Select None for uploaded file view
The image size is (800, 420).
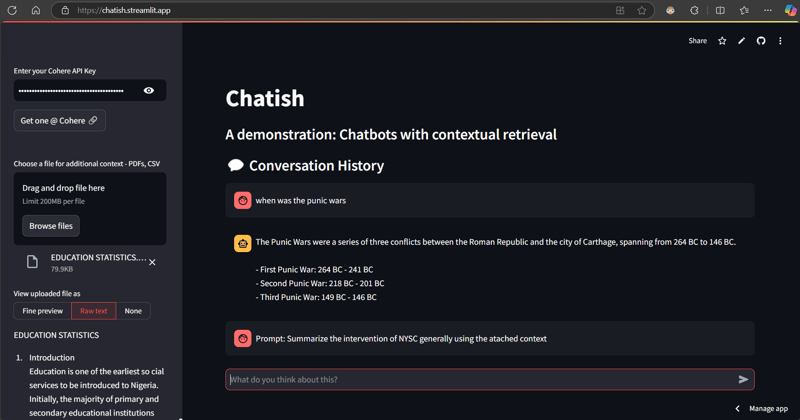[133, 311]
